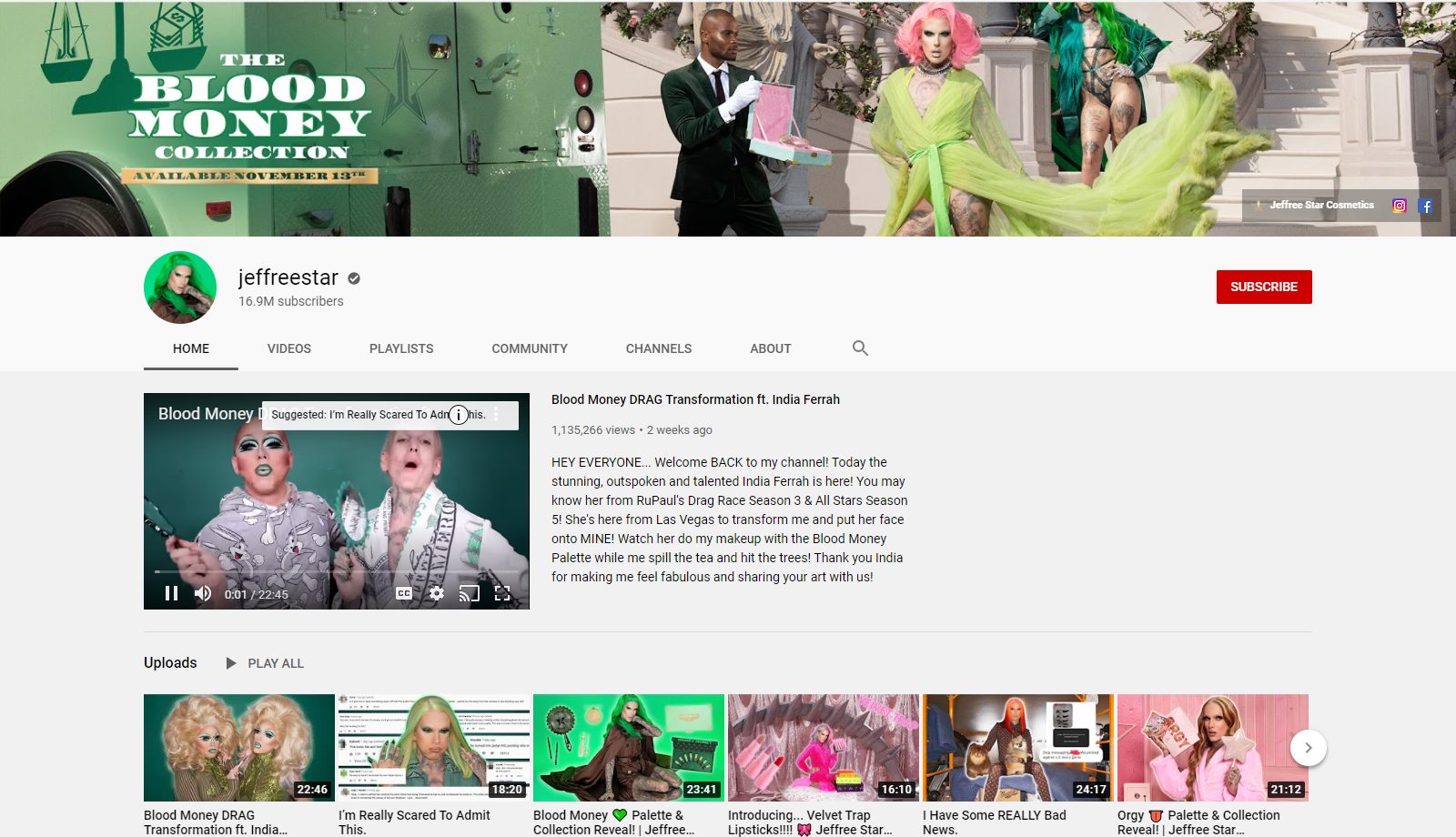Image resolution: width=1456 pixels, height=837 pixels.
Task: Click the video progress bar
Action: coord(337,571)
